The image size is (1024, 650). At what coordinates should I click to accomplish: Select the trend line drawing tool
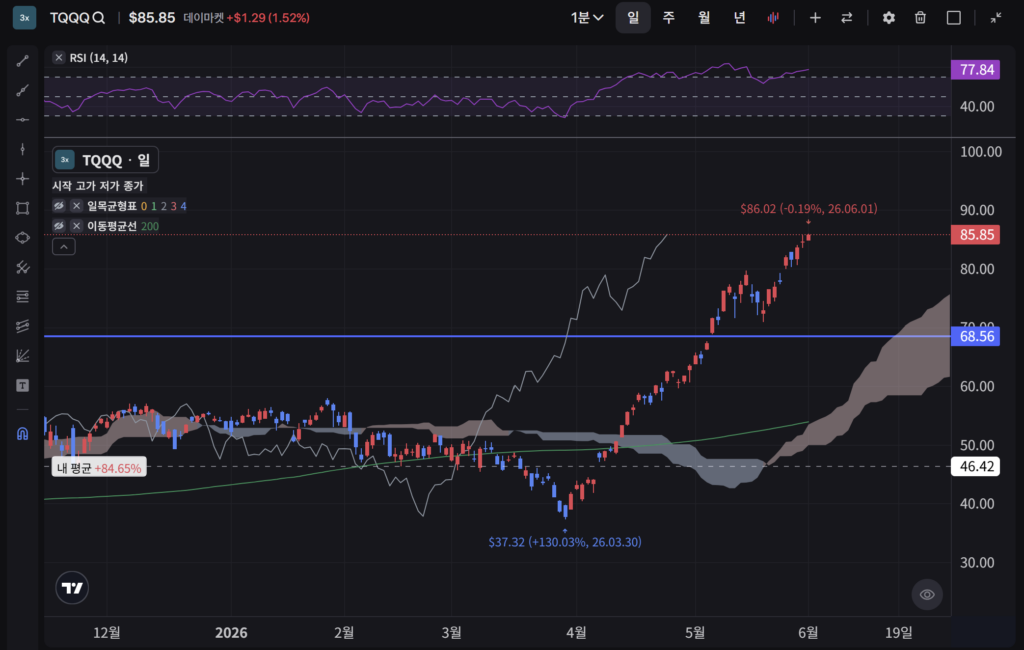pyautogui.click(x=22, y=61)
